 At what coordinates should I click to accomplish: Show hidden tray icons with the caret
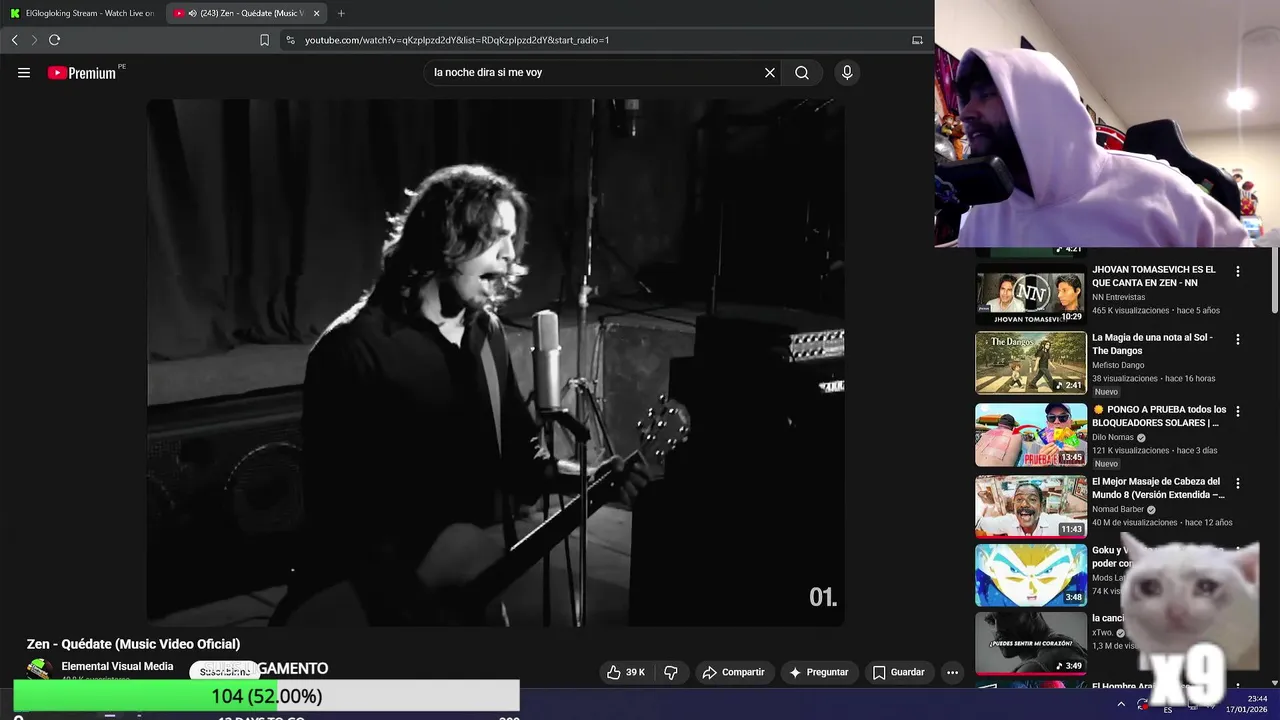click(x=1121, y=704)
